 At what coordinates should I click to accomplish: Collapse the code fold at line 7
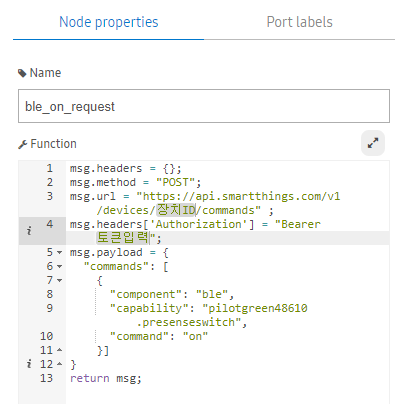tap(59, 281)
